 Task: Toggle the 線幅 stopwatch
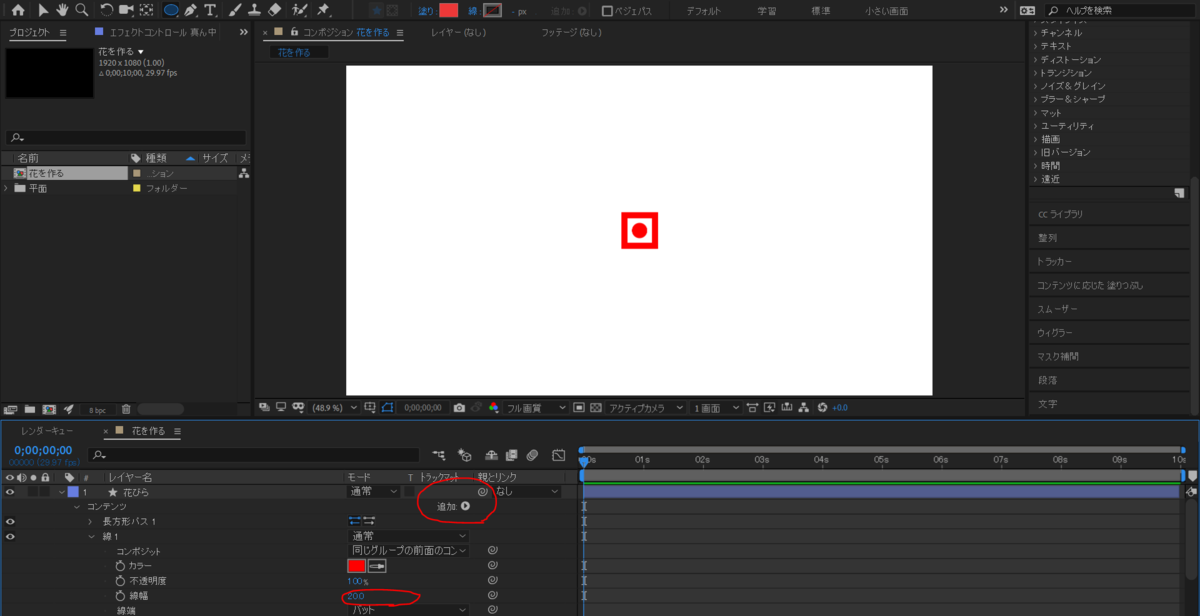tap(120, 596)
